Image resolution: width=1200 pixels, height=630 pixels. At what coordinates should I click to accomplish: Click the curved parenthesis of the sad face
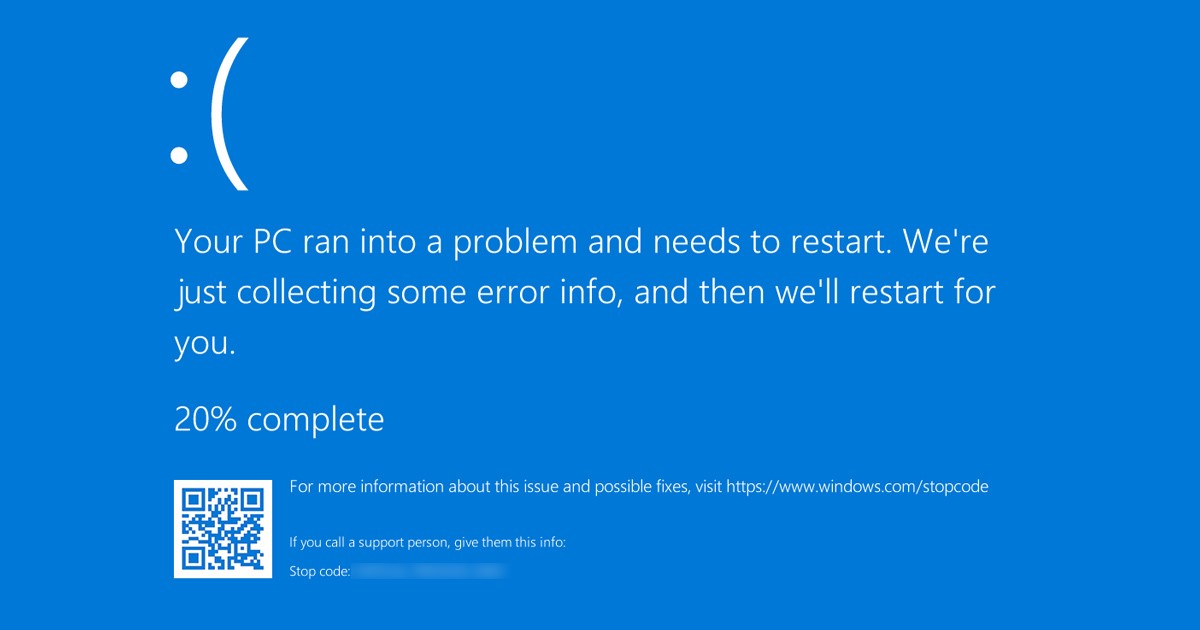click(x=229, y=113)
